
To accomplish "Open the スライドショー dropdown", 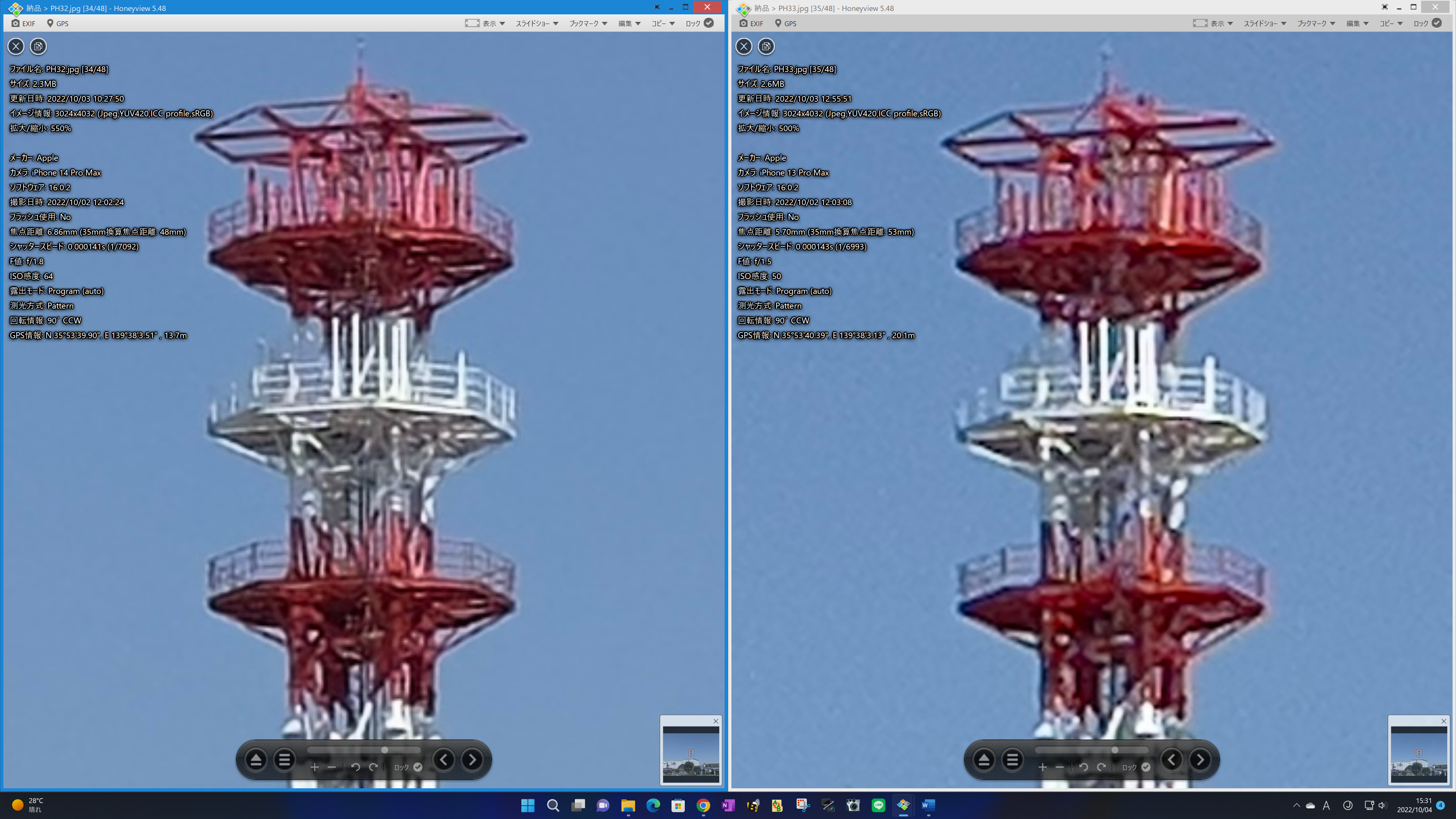I will (x=533, y=23).
